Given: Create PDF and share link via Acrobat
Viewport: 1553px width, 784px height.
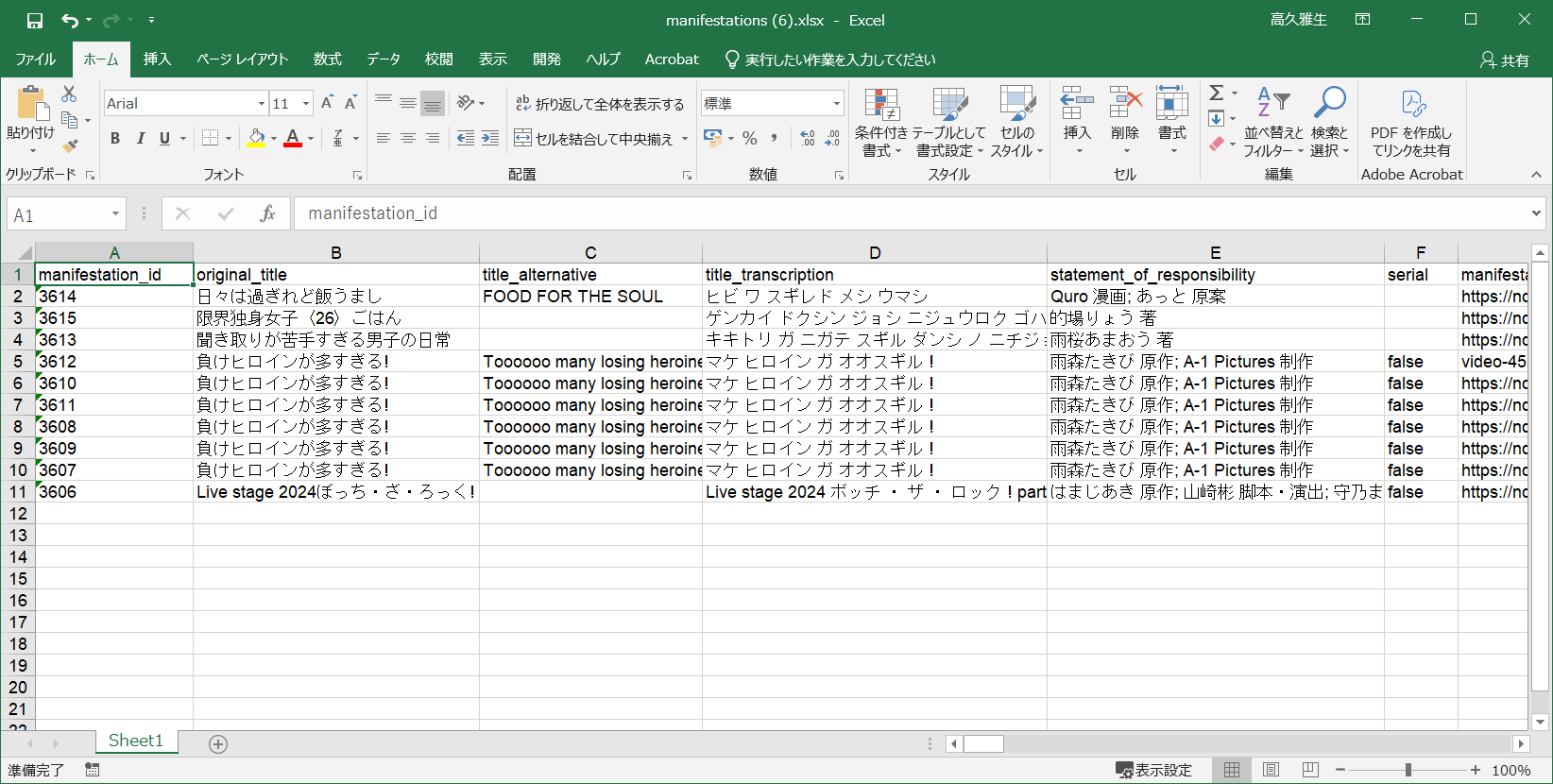Looking at the screenshot, I should 1411,123.
